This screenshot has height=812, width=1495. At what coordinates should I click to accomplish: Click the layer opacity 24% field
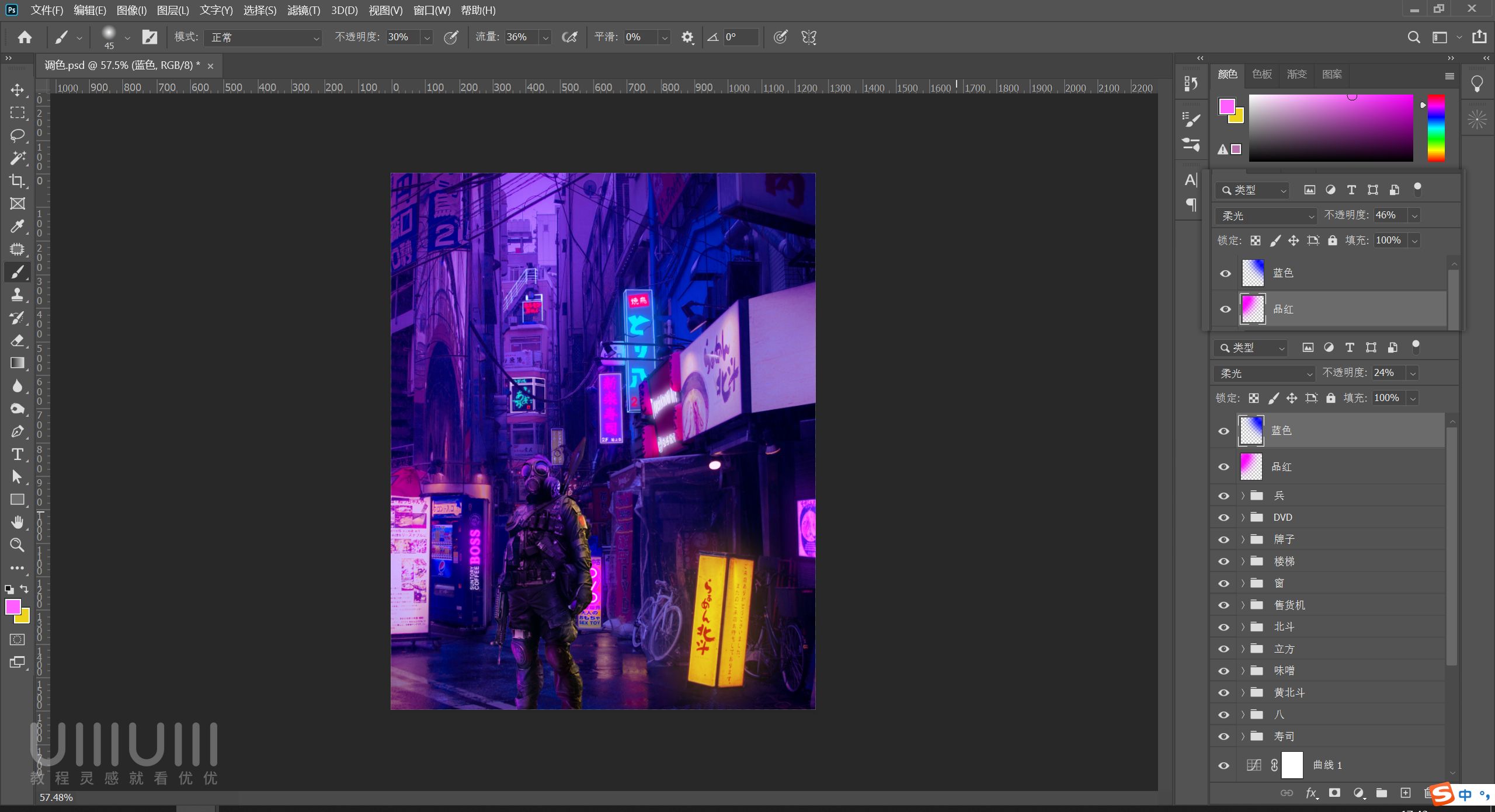(x=1389, y=373)
